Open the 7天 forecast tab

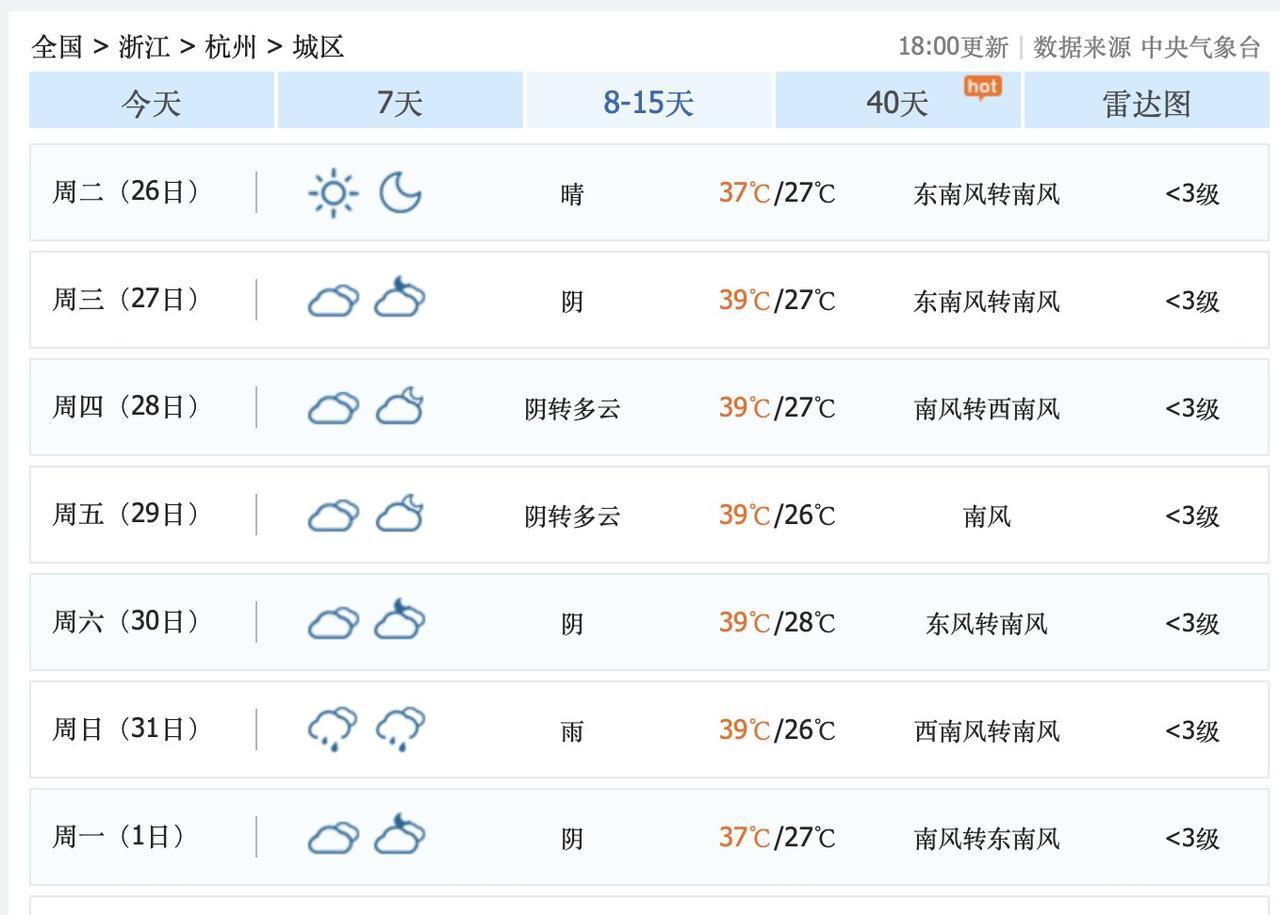pos(400,102)
